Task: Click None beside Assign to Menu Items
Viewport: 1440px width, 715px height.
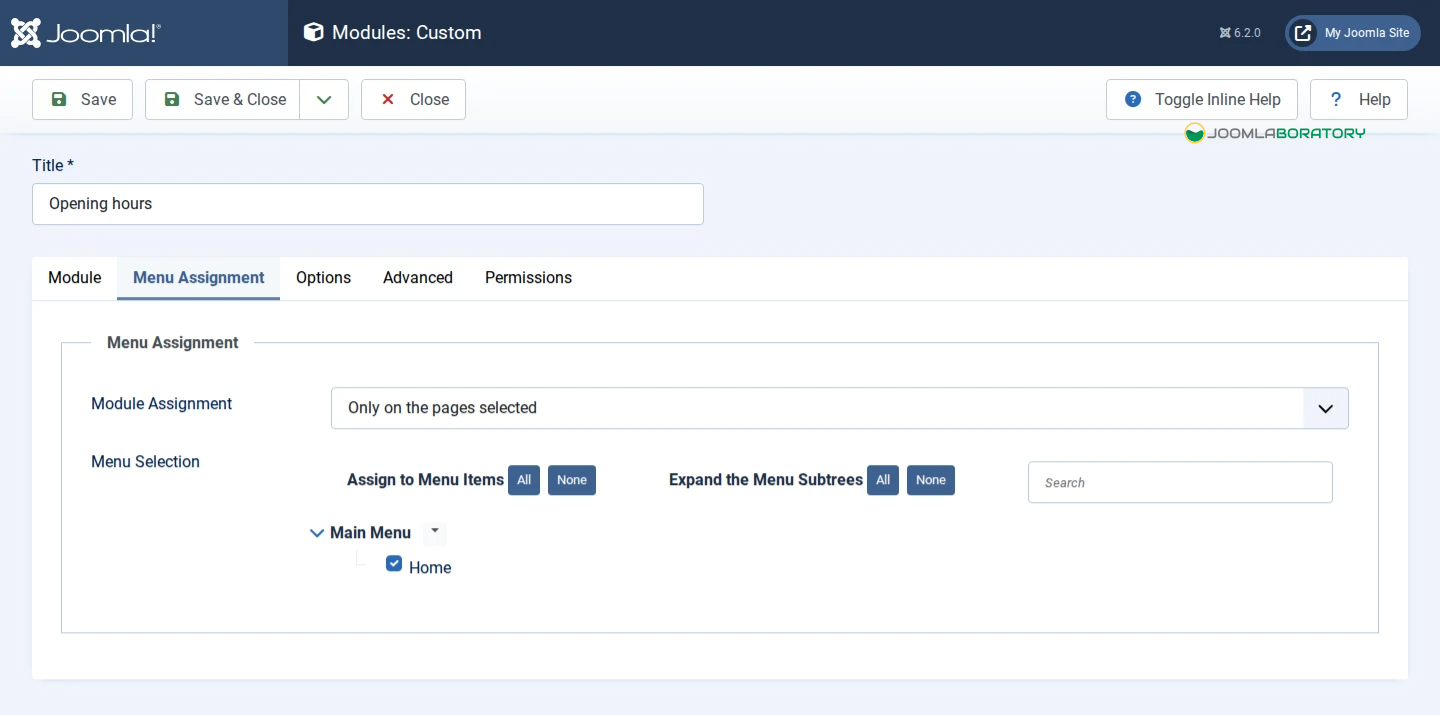Action: click(572, 480)
